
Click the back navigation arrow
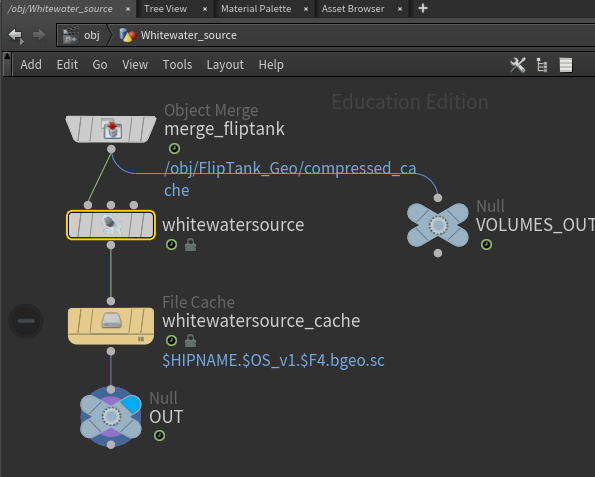16,36
